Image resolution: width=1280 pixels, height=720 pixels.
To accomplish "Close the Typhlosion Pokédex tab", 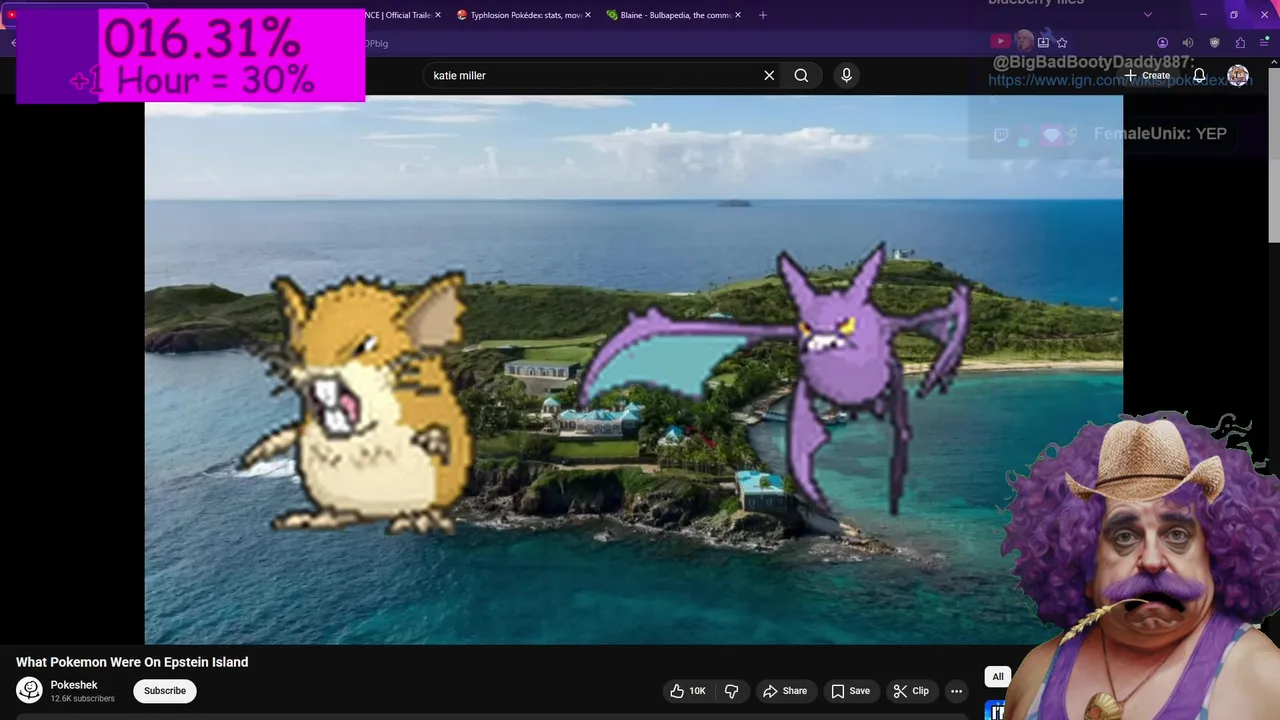I will [587, 15].
